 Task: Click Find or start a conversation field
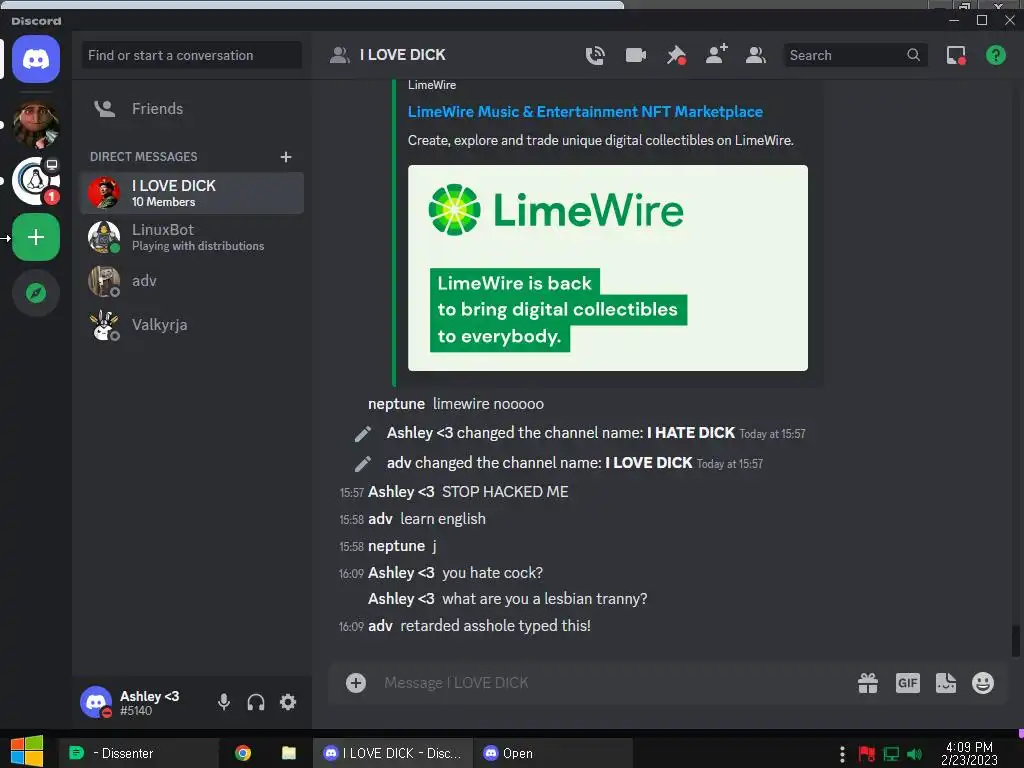coord(192,56)
